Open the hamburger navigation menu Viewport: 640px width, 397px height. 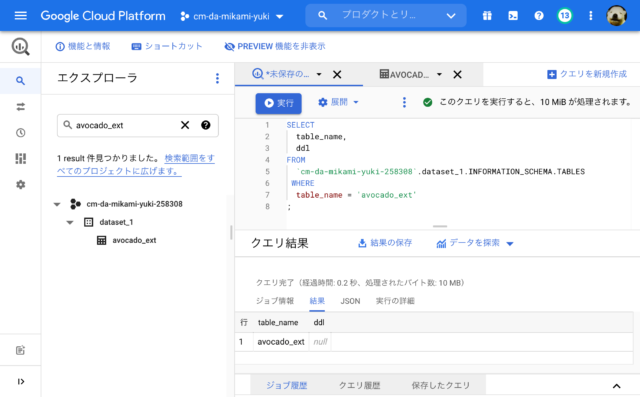coord(20,16)
